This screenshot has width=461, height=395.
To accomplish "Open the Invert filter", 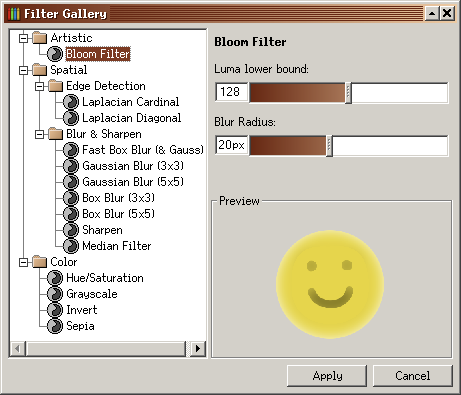I will [x=82, y=310].
